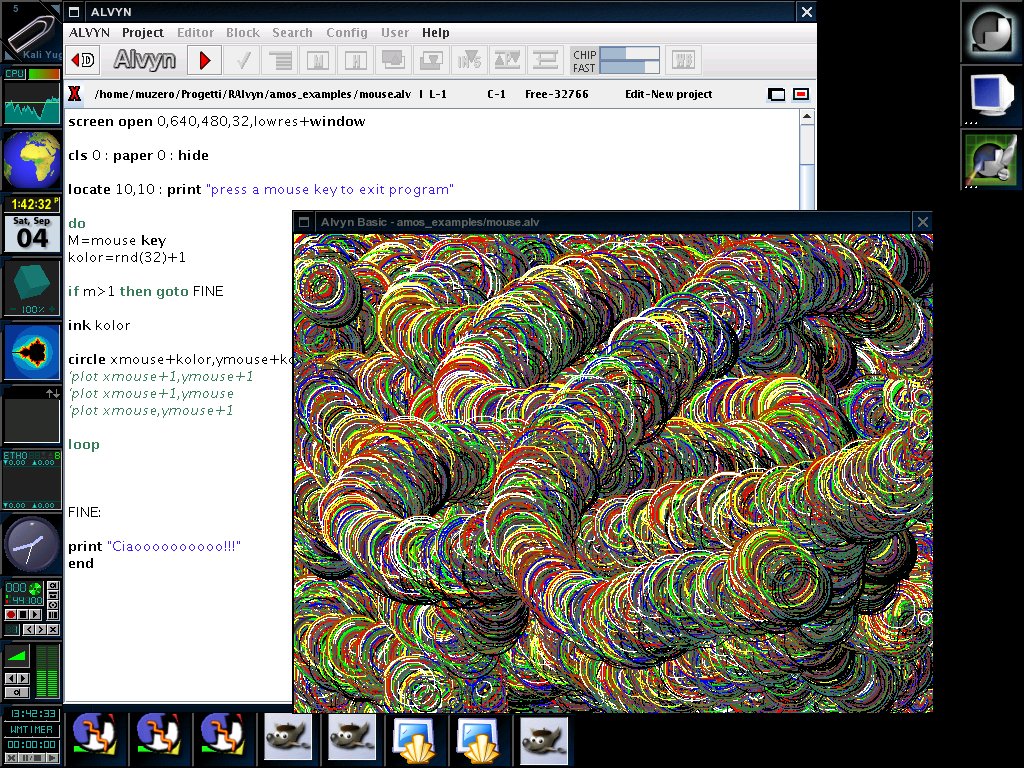Click the red X icon beside the file path

point(74,94)
